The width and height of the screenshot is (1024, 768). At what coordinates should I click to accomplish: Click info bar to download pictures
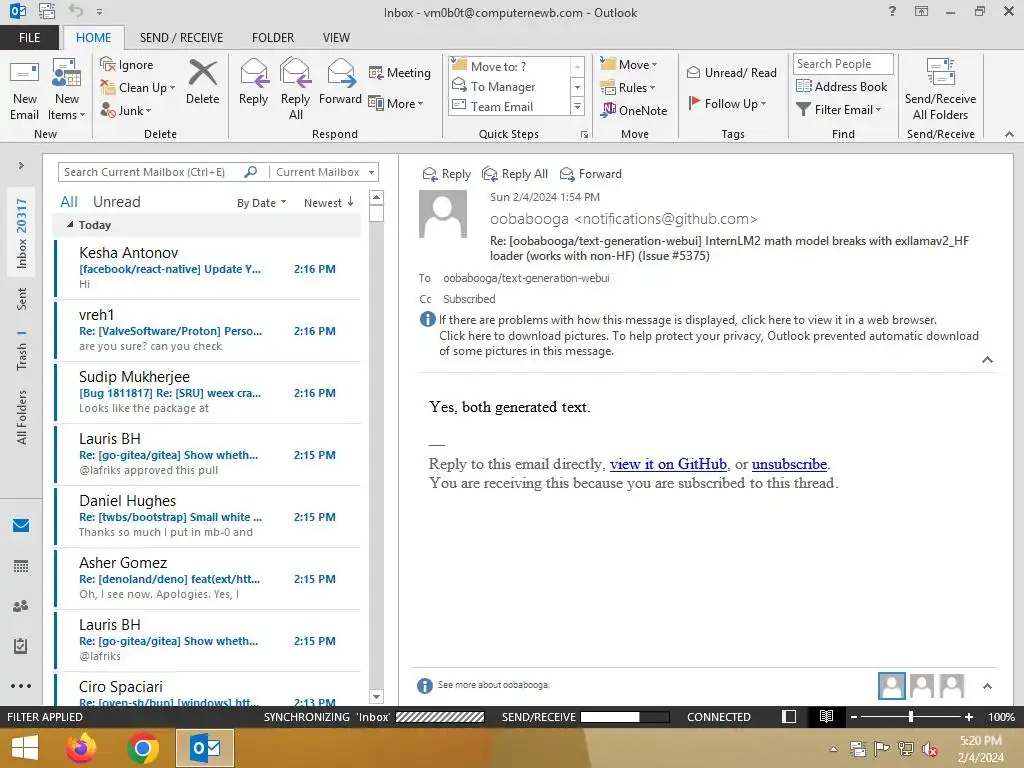(709, 344)
